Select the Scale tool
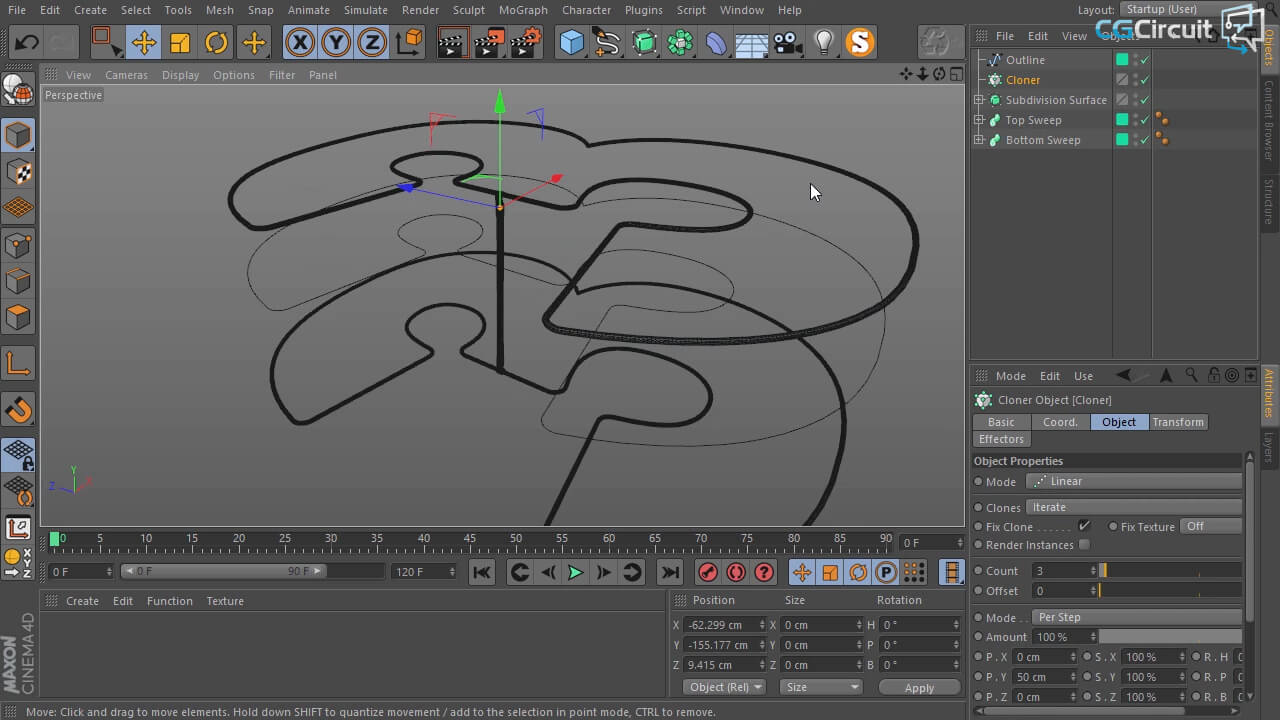The image size is (1280, 720). (180, 42)
